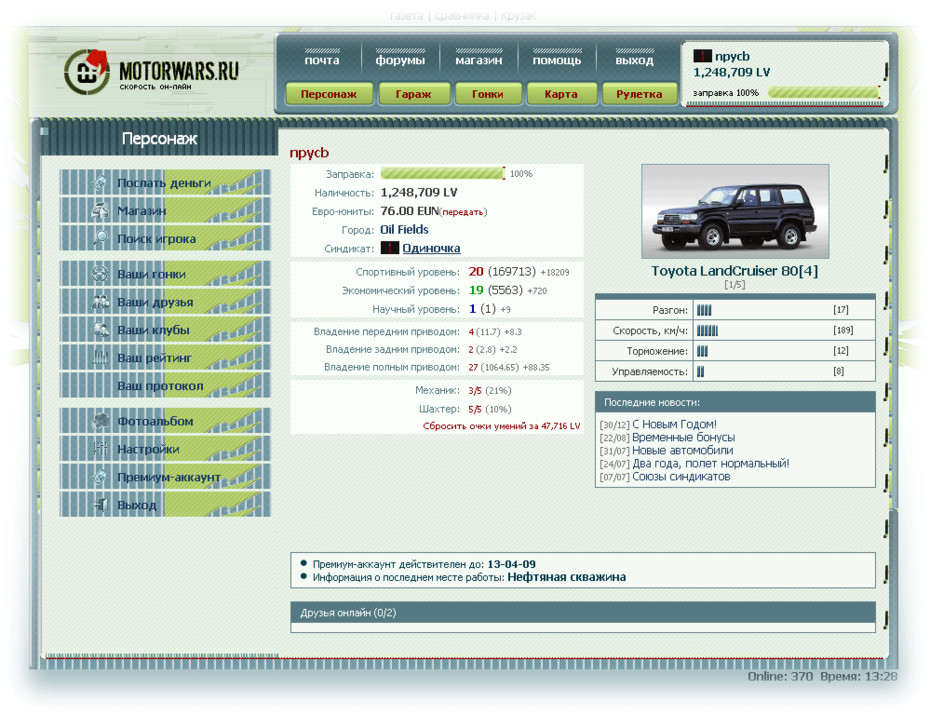
Task: Click the заправка 100% bar in header
Action: [x=824, y=92]
